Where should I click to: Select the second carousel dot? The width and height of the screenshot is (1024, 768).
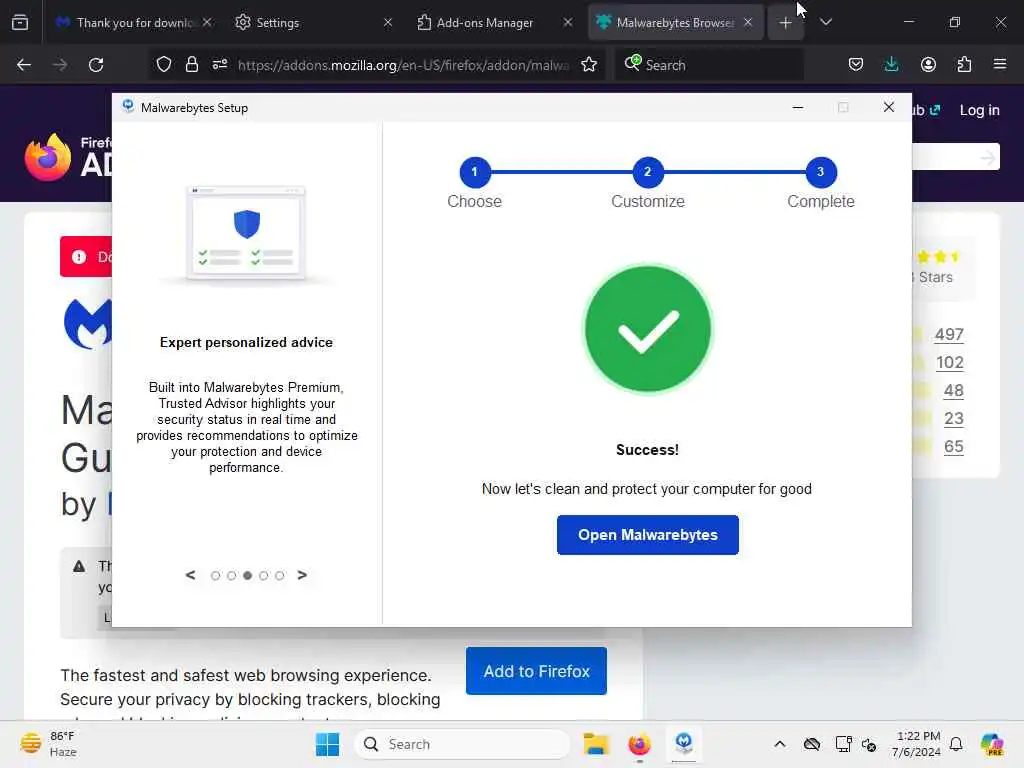point(231,575)
